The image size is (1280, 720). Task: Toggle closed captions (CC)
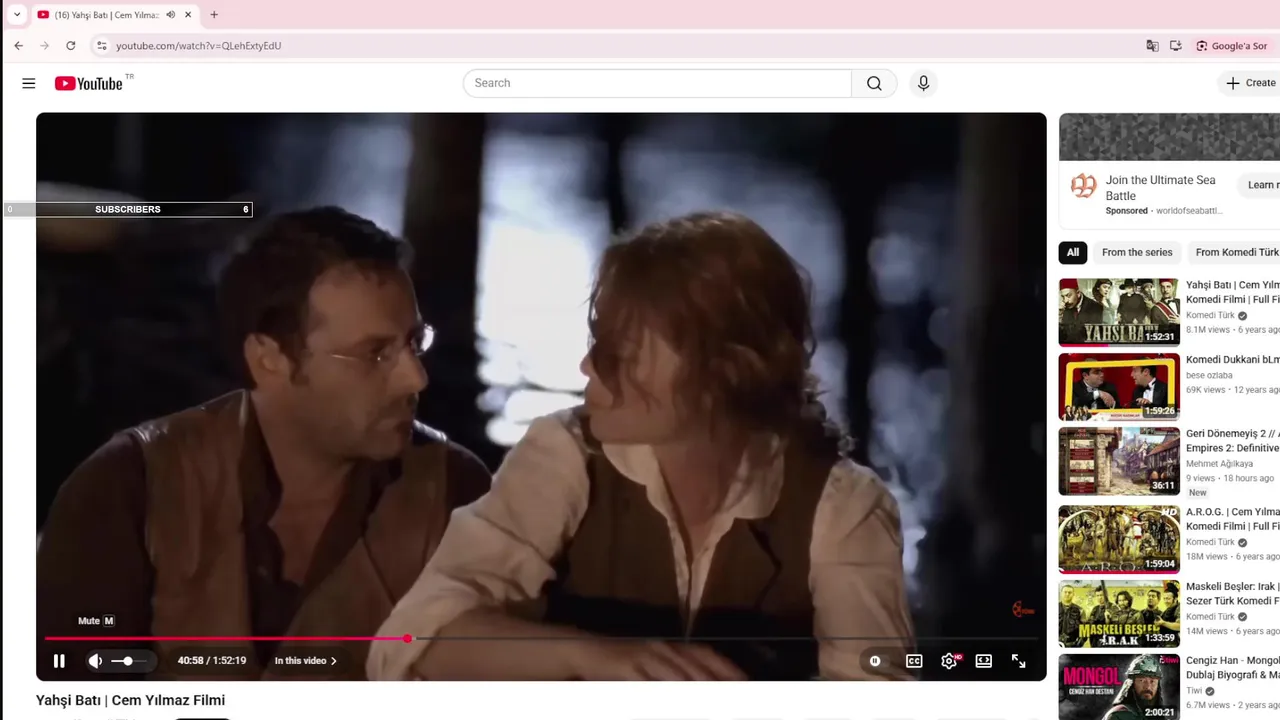pyautogui.click(x=914, y=661)
